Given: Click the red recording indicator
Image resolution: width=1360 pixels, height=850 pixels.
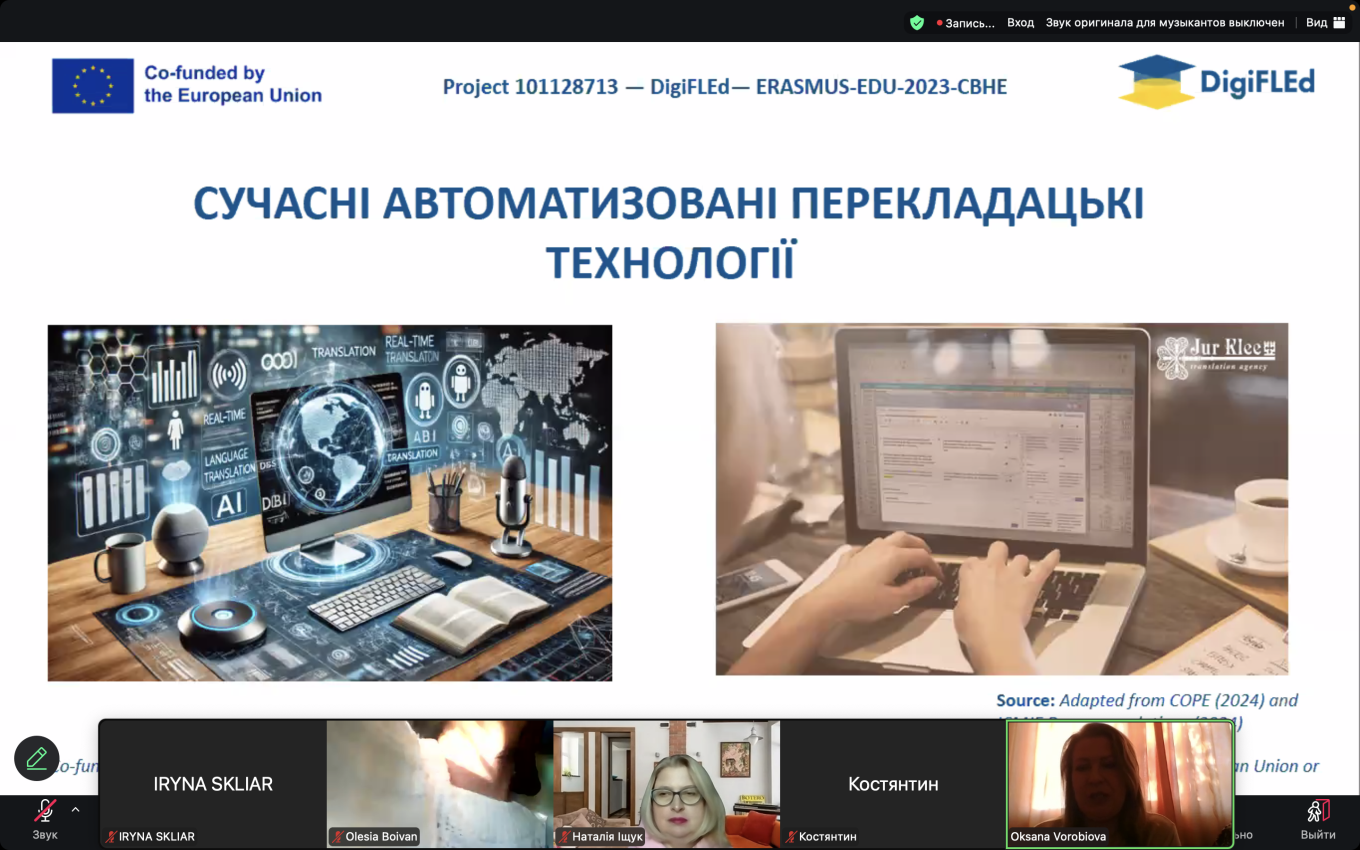Looking at the screenshot, I should (940, 23).
